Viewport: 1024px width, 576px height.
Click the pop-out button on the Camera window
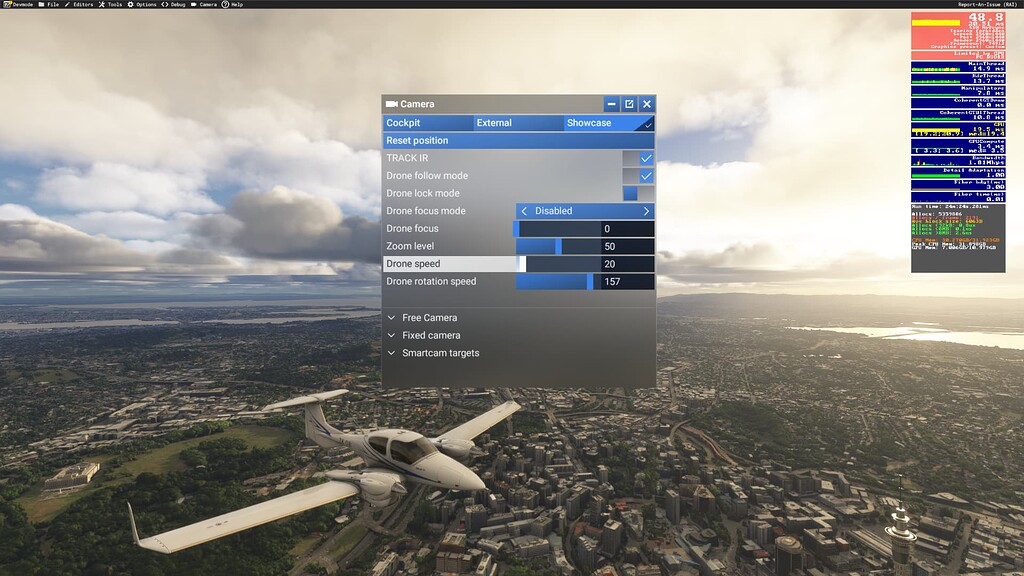[x=628, y=103]
